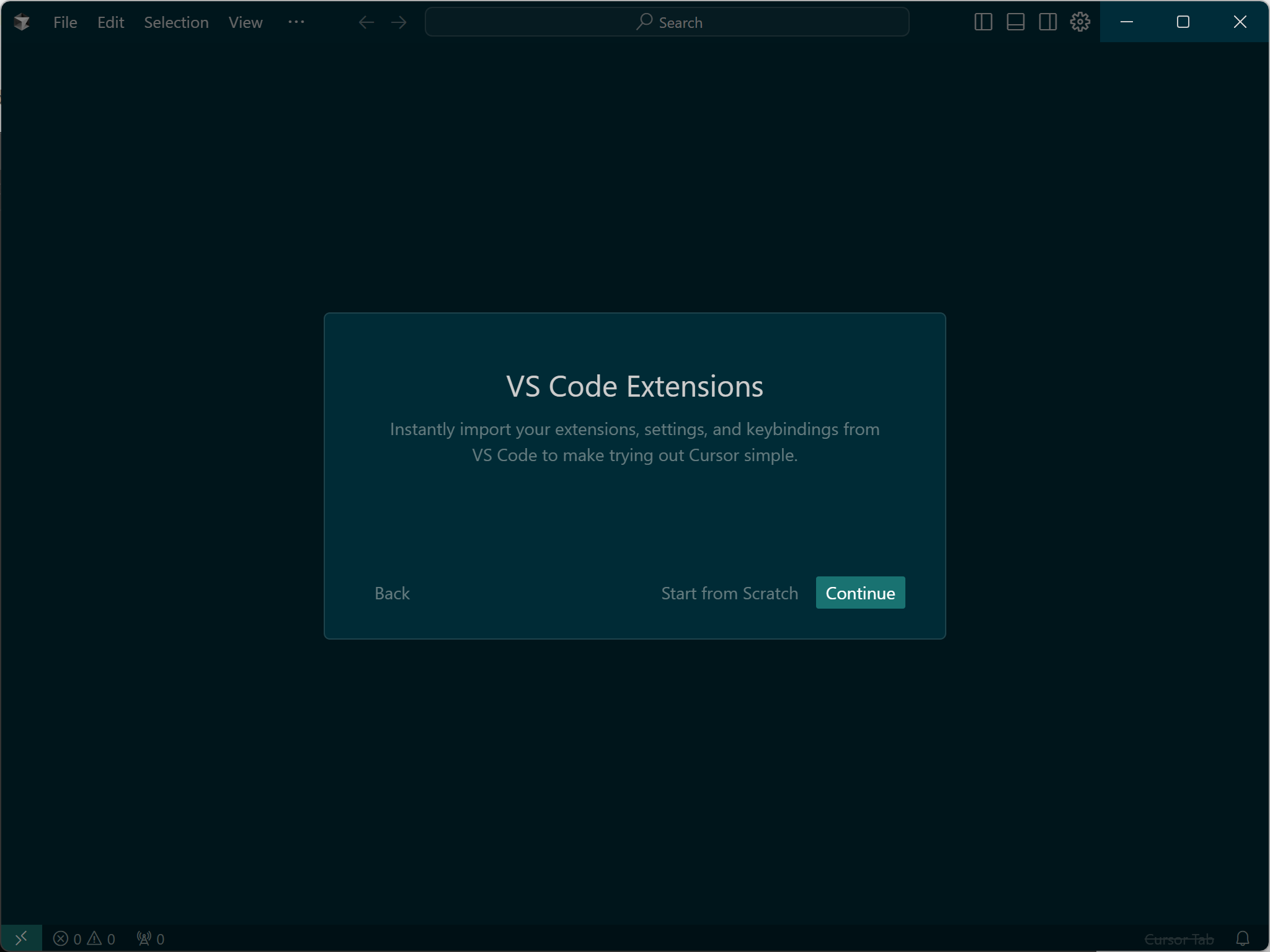Click Continue to import VS Code extensions
Viewport: 1270px width, 952px height.
(860, 593)
